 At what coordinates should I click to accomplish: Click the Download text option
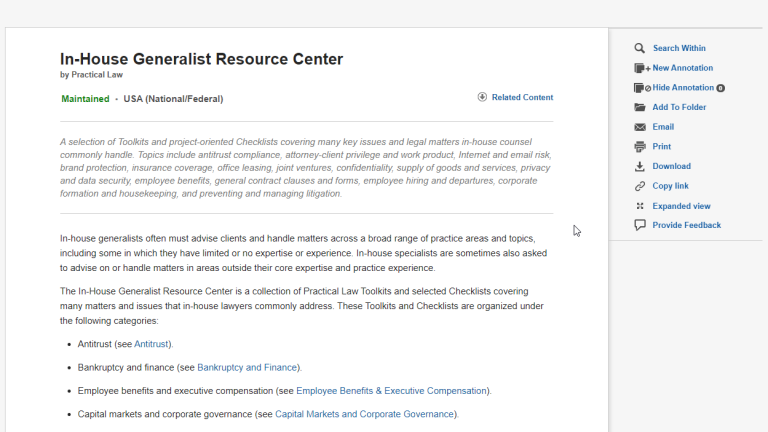(671, 166)
